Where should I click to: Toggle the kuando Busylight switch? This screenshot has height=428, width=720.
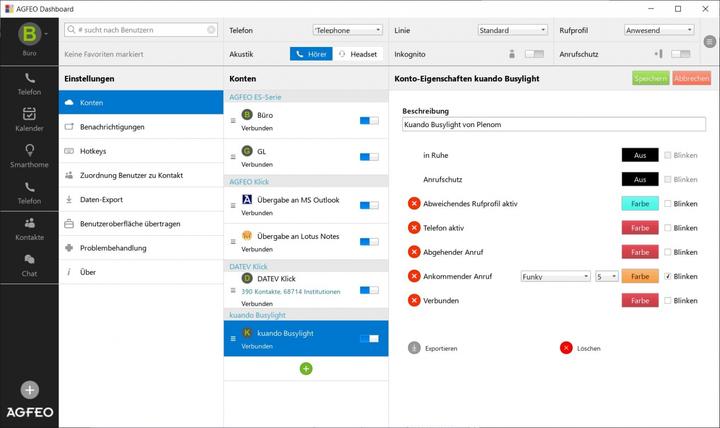pos(369,338)
